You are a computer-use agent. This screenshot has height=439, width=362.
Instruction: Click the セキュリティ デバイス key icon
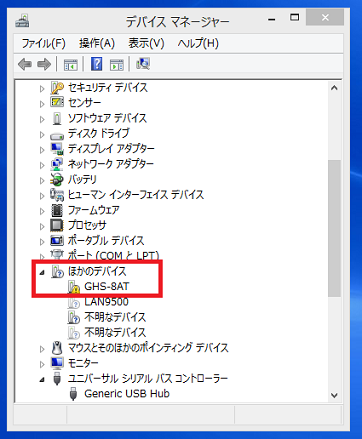pyautogui.click(x=57, y=88)
